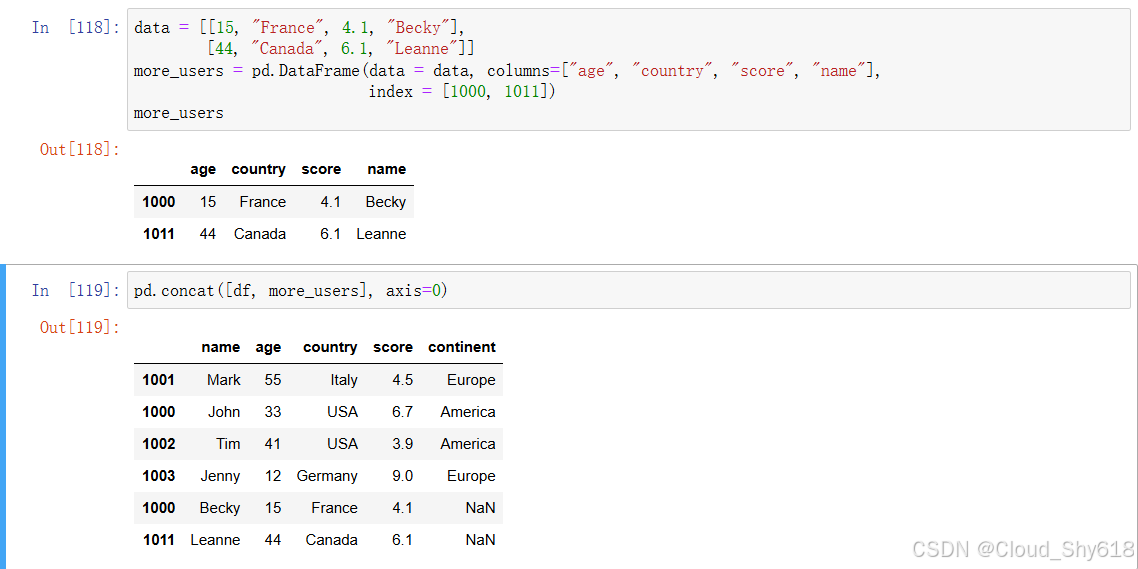Click the 'age' header in second table
The image size is (1138, 569).
269,348
